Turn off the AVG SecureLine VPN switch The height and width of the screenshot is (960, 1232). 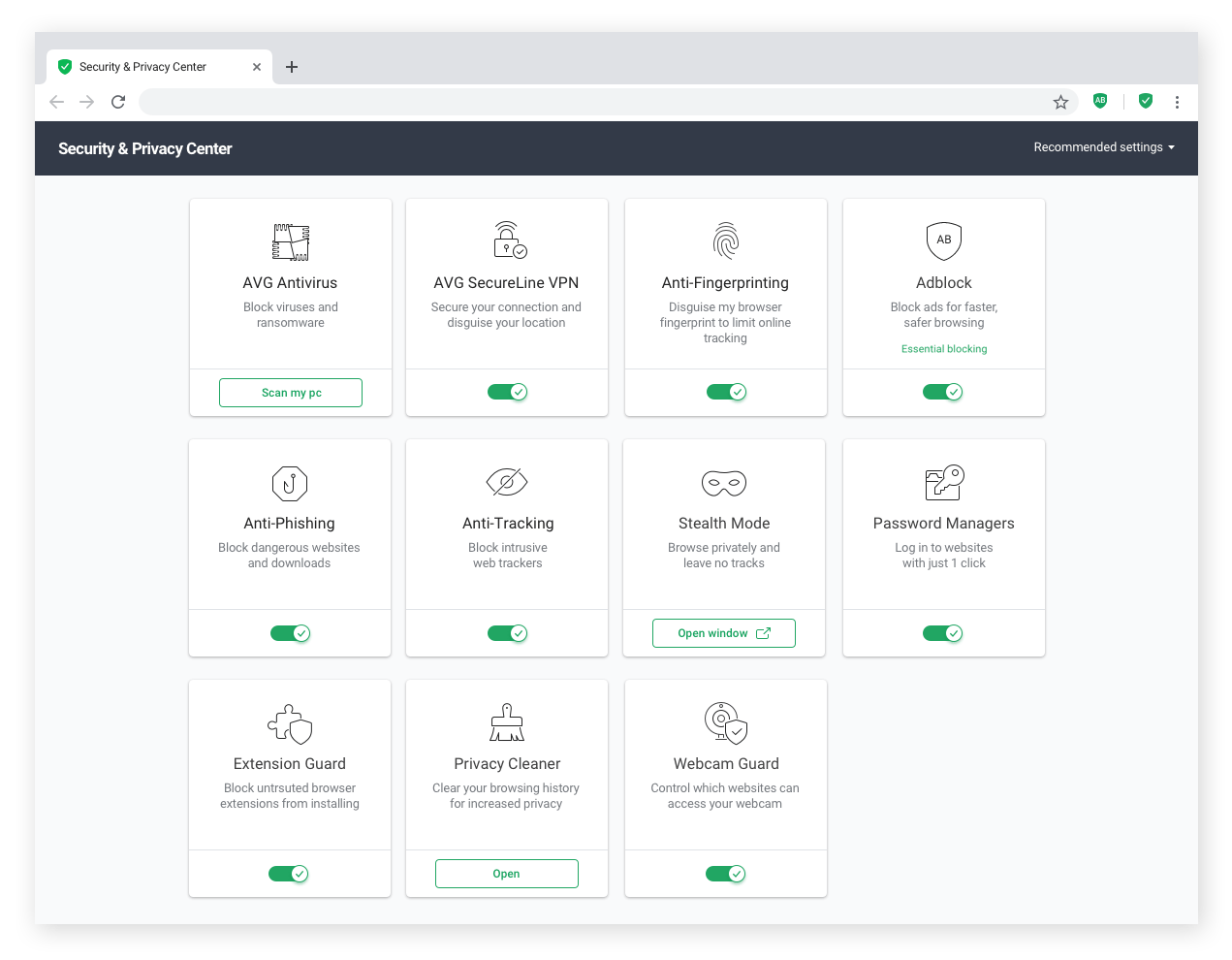pyautogui.click(x=507, y=392)
